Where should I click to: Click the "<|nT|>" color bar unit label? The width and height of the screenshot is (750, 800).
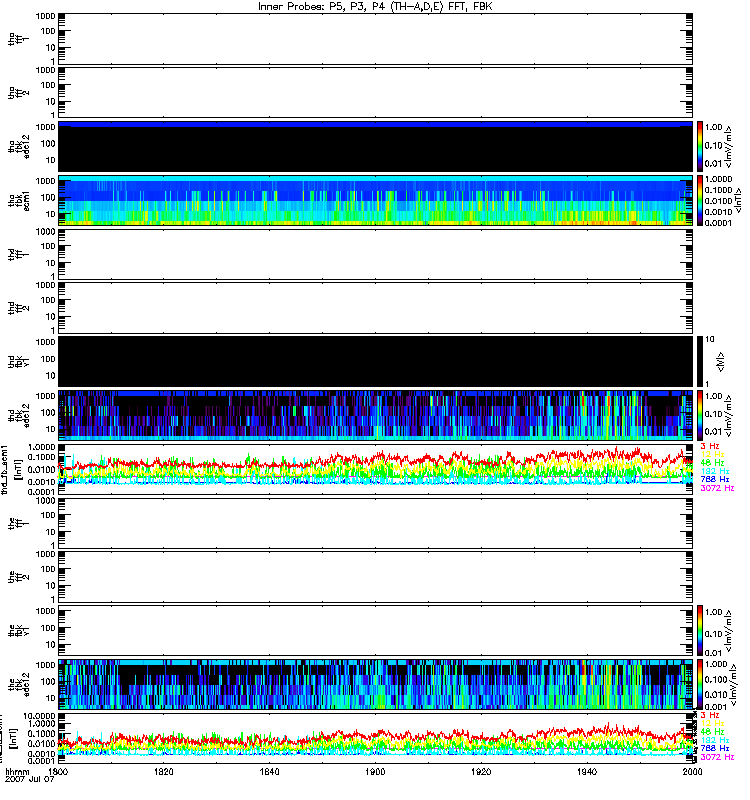click(x=738, y=200)
